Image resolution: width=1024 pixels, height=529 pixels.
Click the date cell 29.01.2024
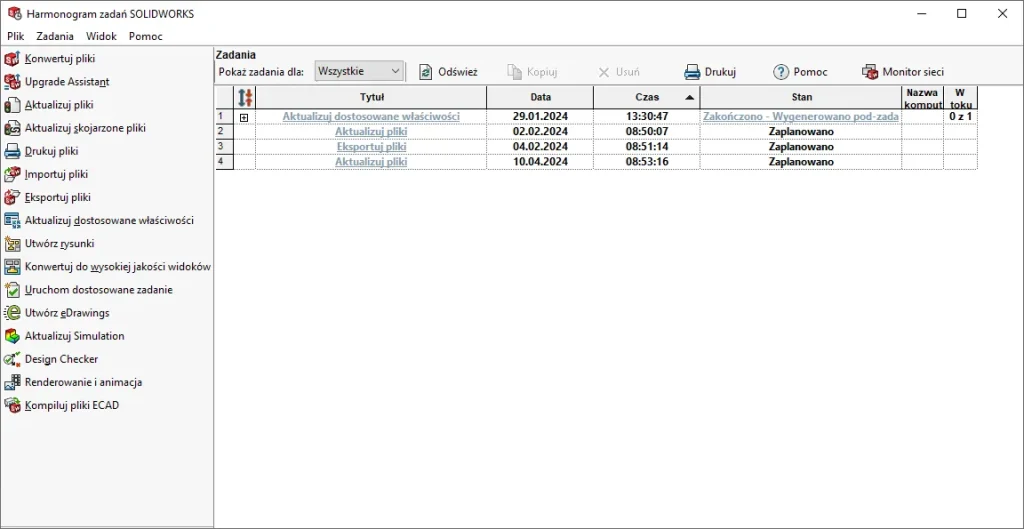[540, 116]
